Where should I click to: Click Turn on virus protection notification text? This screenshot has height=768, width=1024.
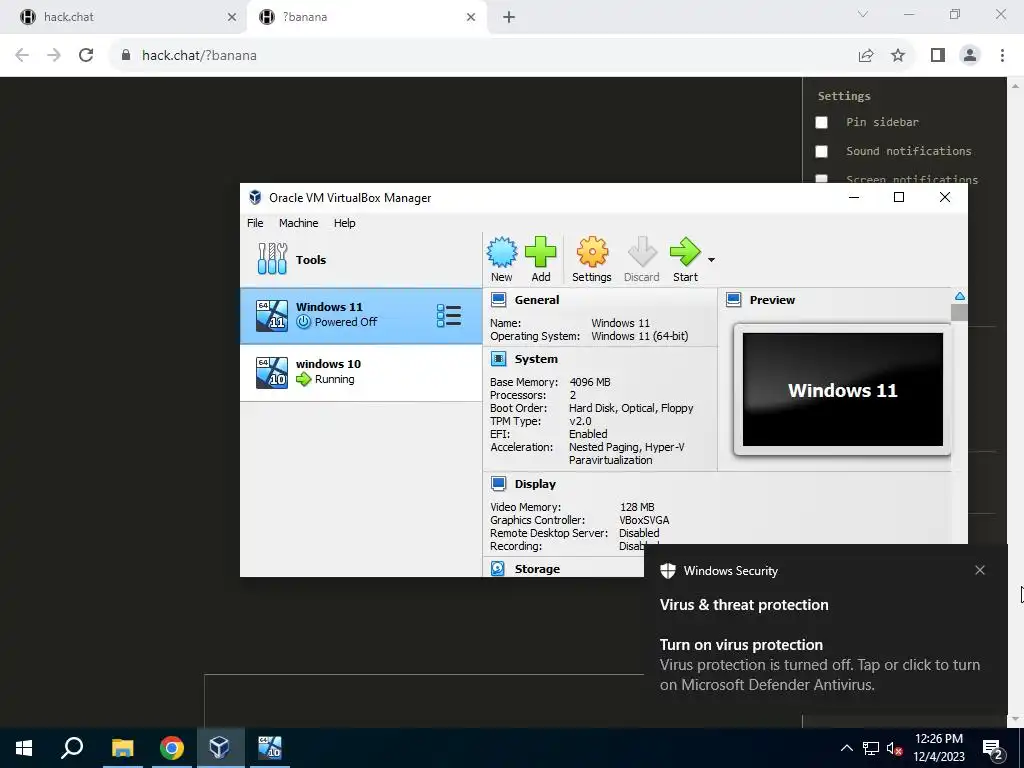741,645
